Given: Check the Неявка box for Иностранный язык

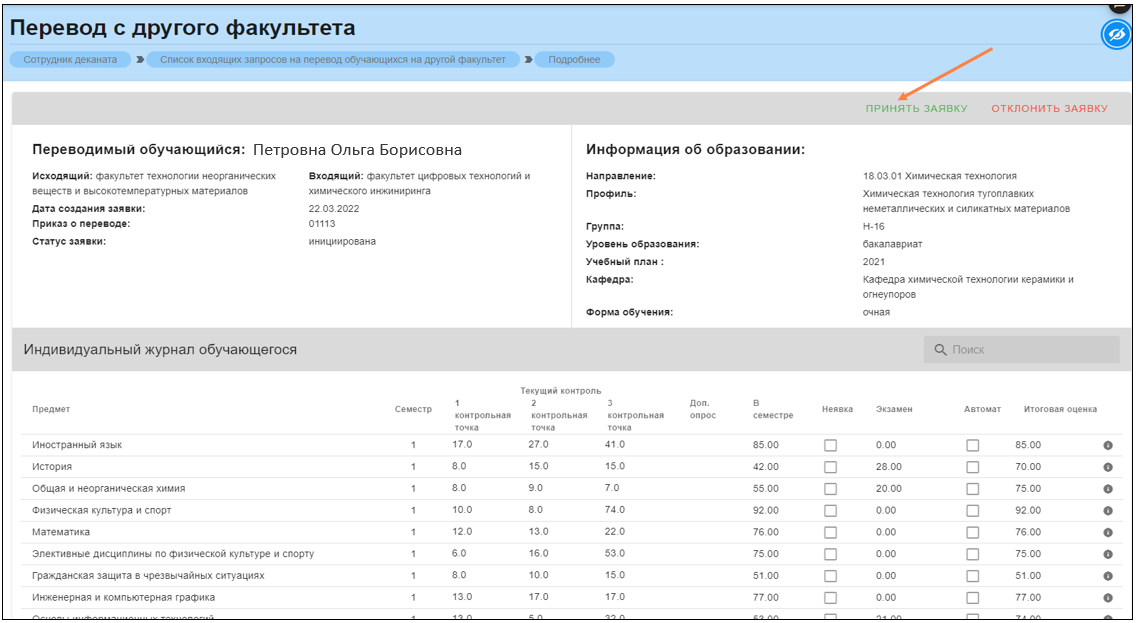Looking at the screenshot, I should point(830,445).
